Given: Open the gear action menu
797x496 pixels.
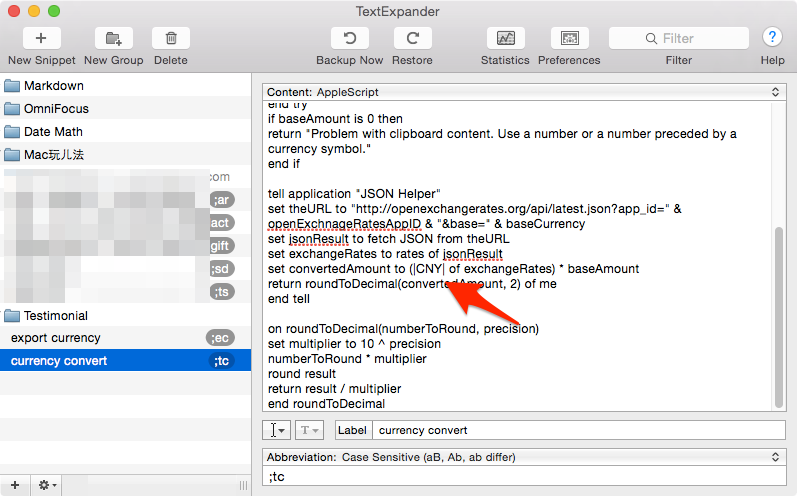Looking at the screenshot, I should tap(47, 485).
